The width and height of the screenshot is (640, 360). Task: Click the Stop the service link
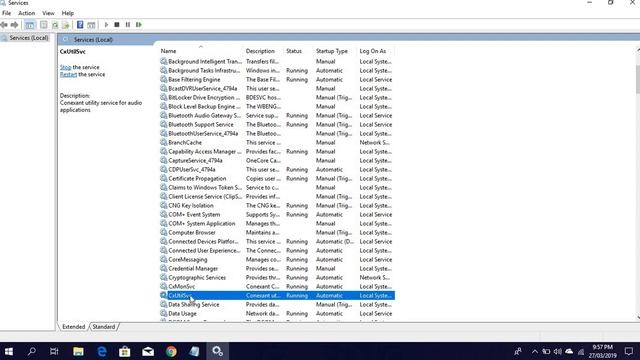tap(65, 67)
